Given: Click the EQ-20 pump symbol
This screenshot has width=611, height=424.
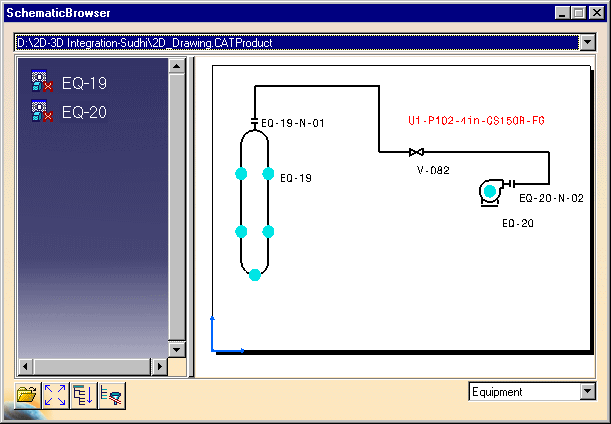Looking at the screenshot, I should (491, 192).
